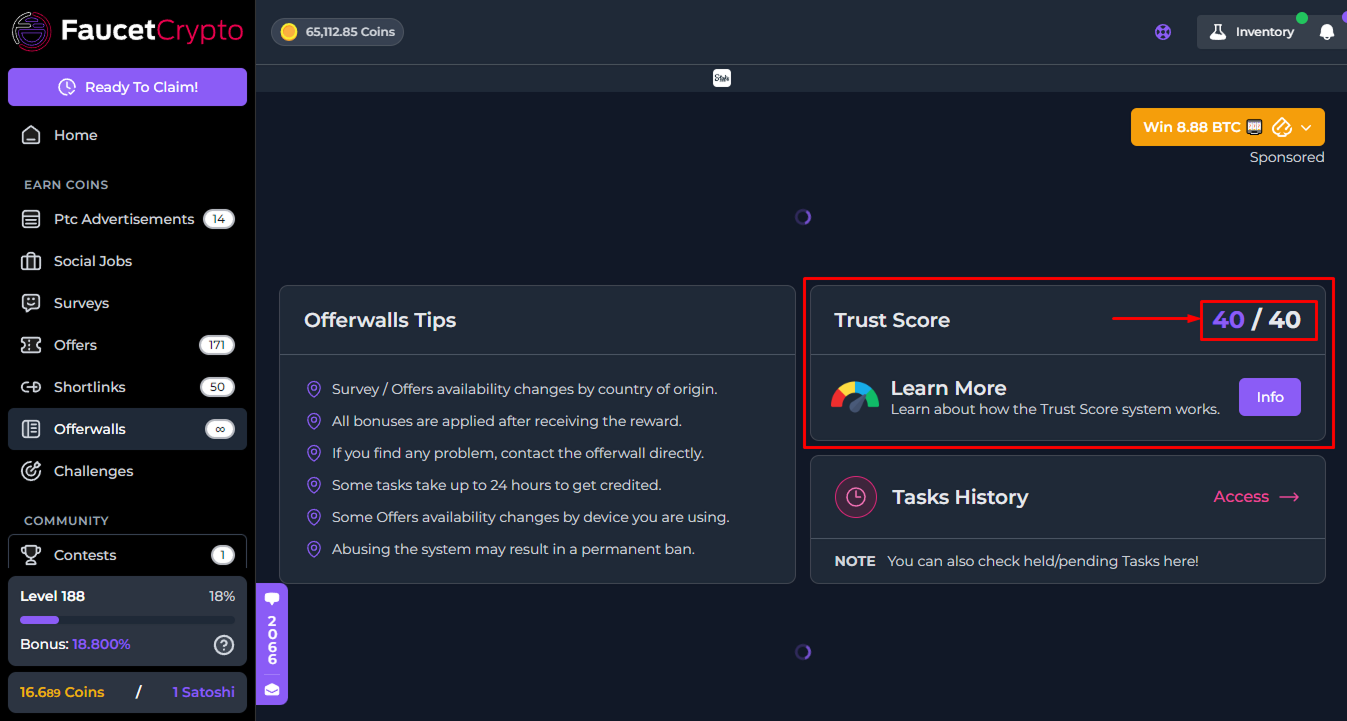Click the Access arrow icon
The width and height of the screenshot is (1347, 721).
(x=1289, y=497)
